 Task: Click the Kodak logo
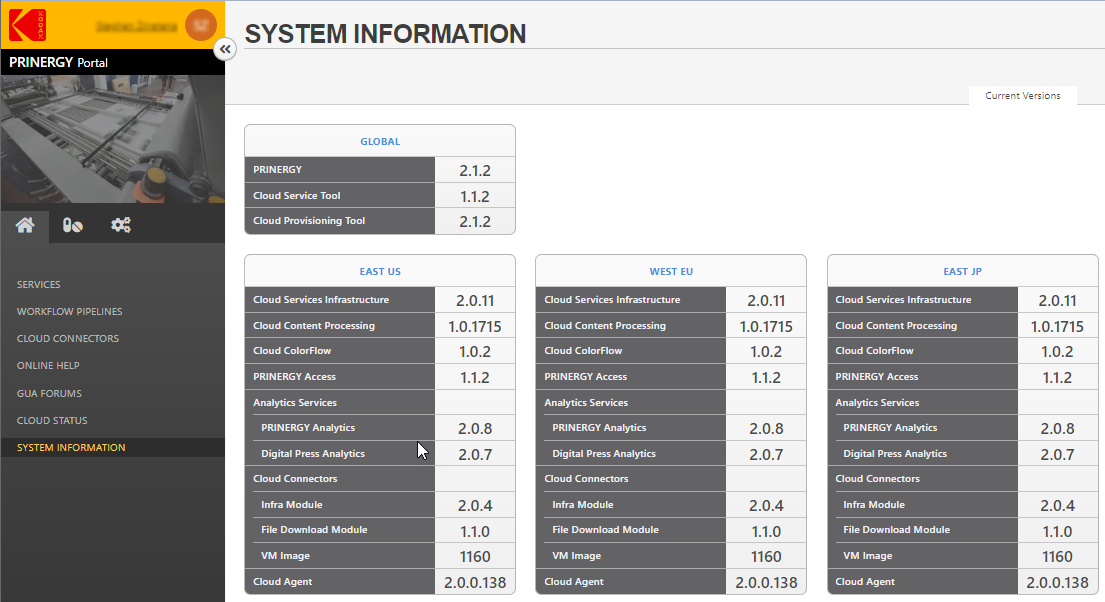tap(27, 25)
